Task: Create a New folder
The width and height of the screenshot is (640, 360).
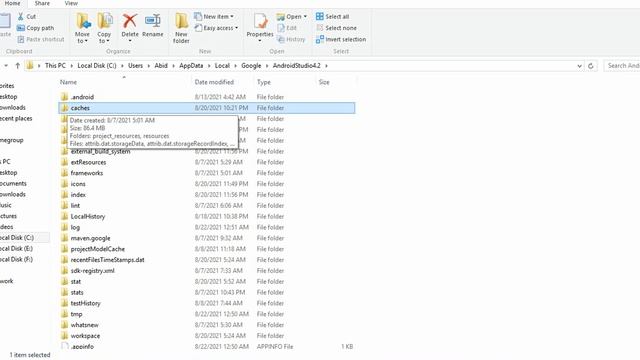Action: tap(181, 28)
